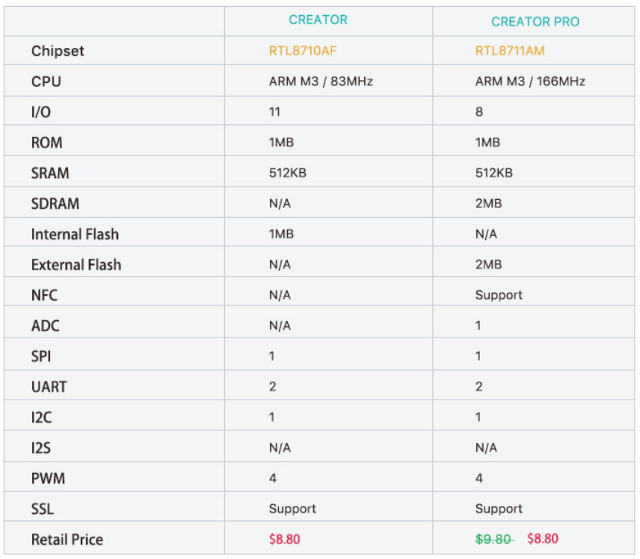The width and height of the screenshot is (640, 559).
Task: Select the SSL row label
Action: pyautogui.click(x=42, y=509)
